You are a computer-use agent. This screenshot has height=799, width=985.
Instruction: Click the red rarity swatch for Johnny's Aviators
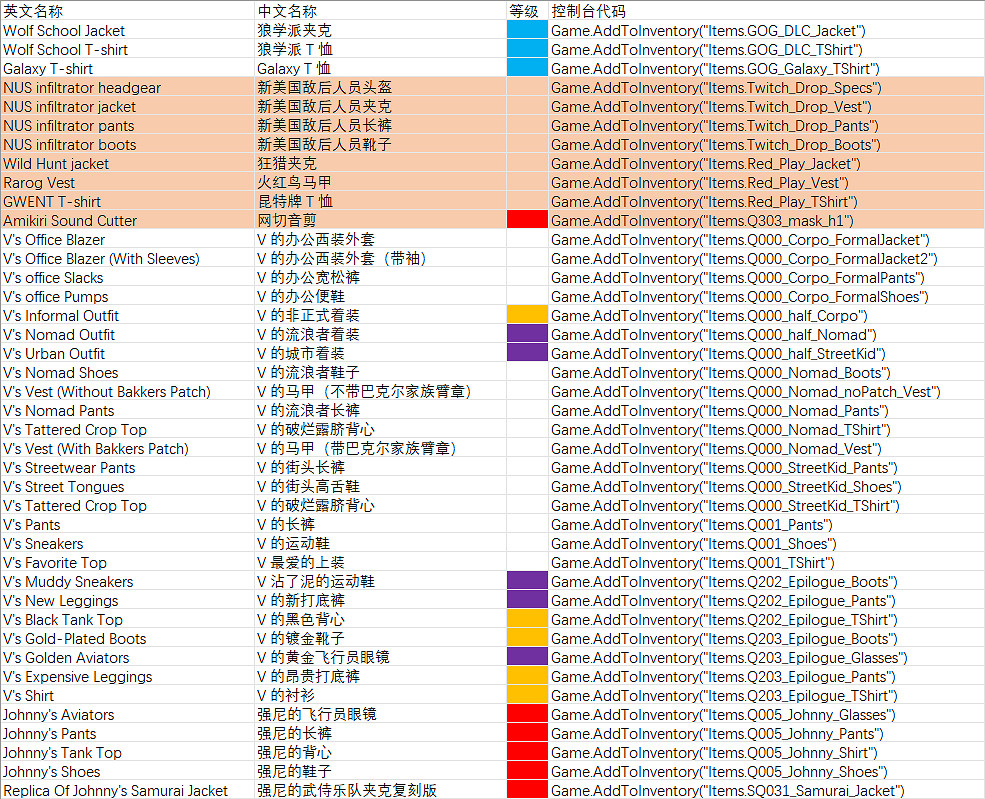point(527,714)
